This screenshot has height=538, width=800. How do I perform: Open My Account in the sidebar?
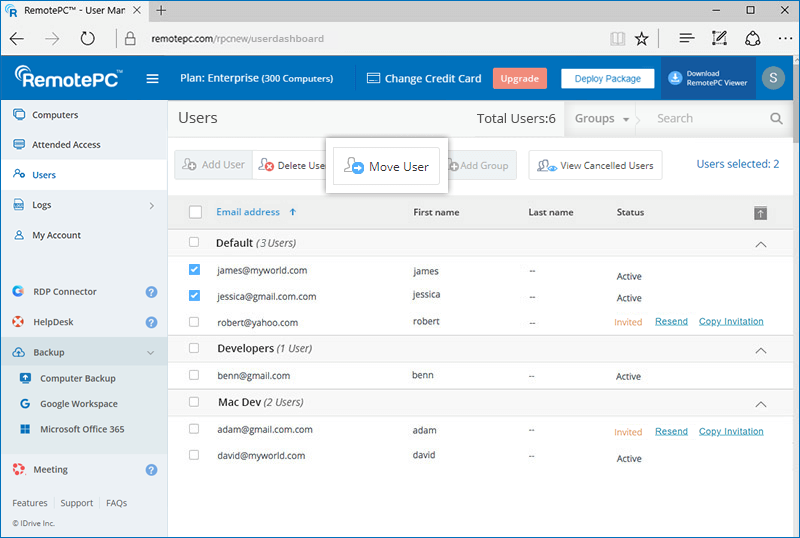[x=56, y=235]
